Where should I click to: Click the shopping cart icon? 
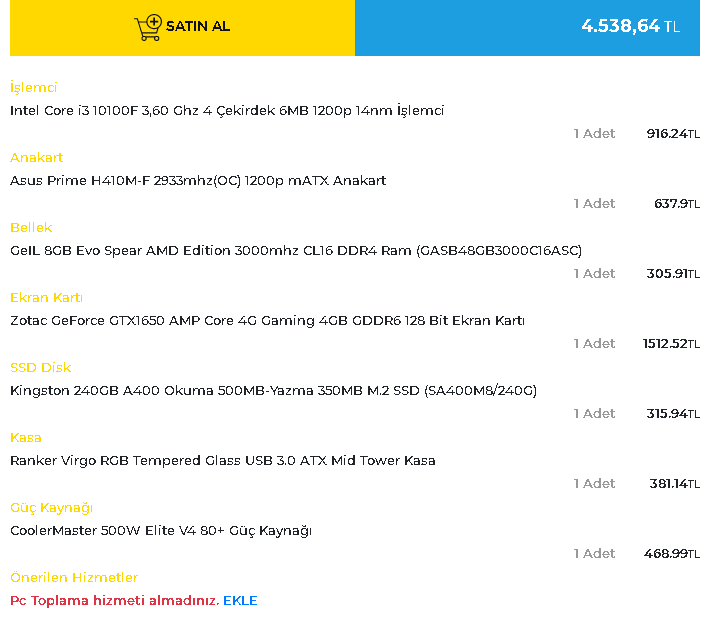pyautogui.click(x=148, y=27)
